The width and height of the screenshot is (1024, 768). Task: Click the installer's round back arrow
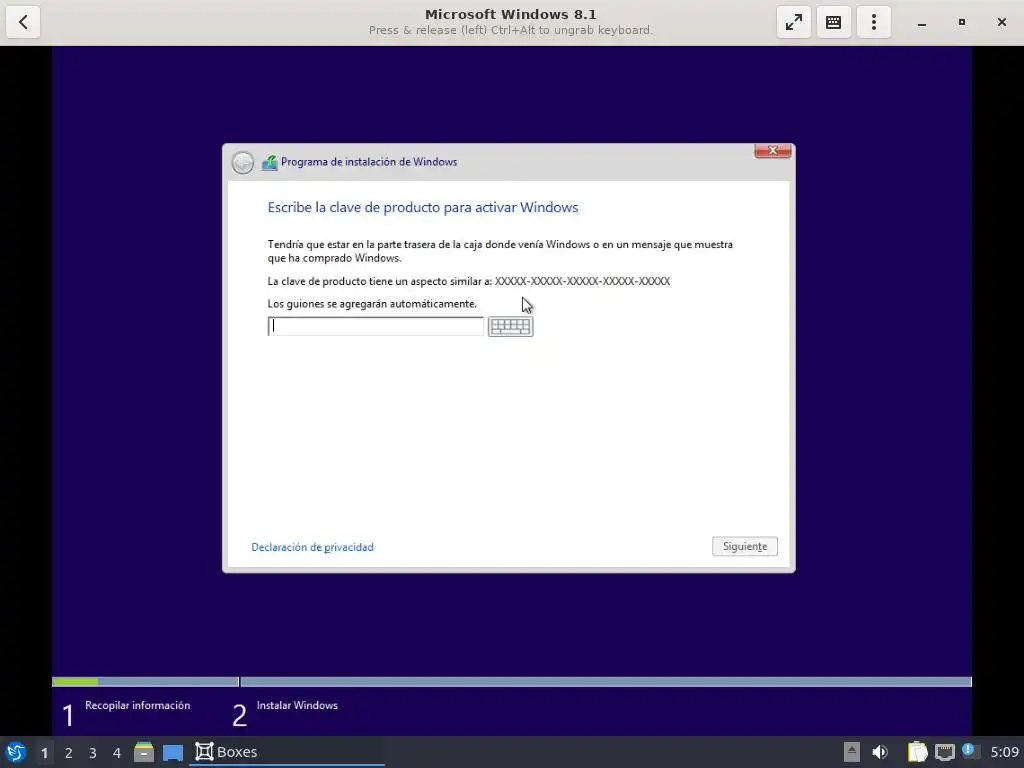click(243, 163)
